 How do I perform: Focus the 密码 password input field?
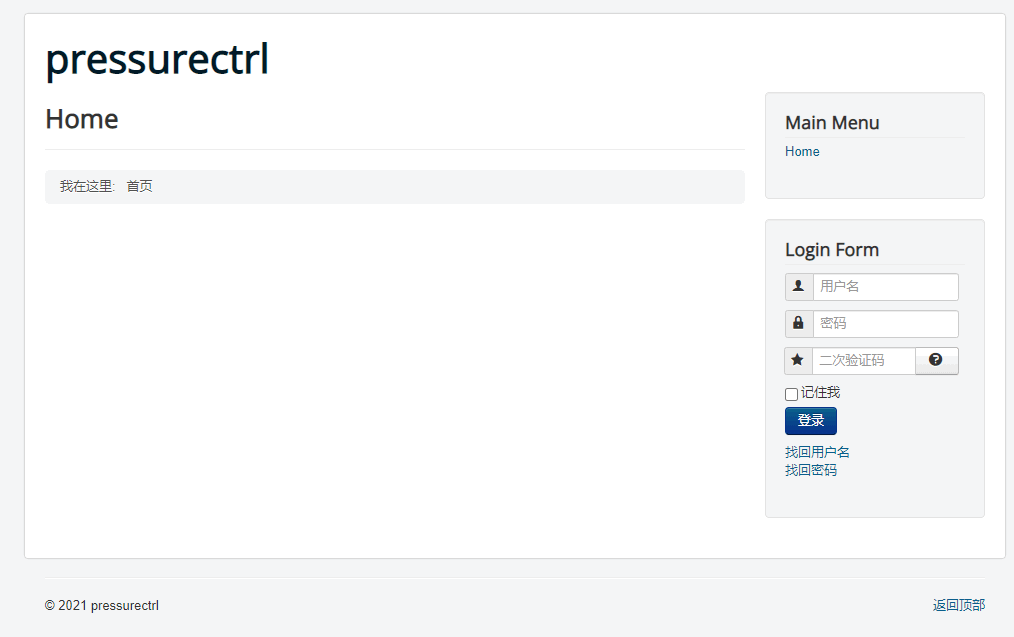tap(885, 323)
